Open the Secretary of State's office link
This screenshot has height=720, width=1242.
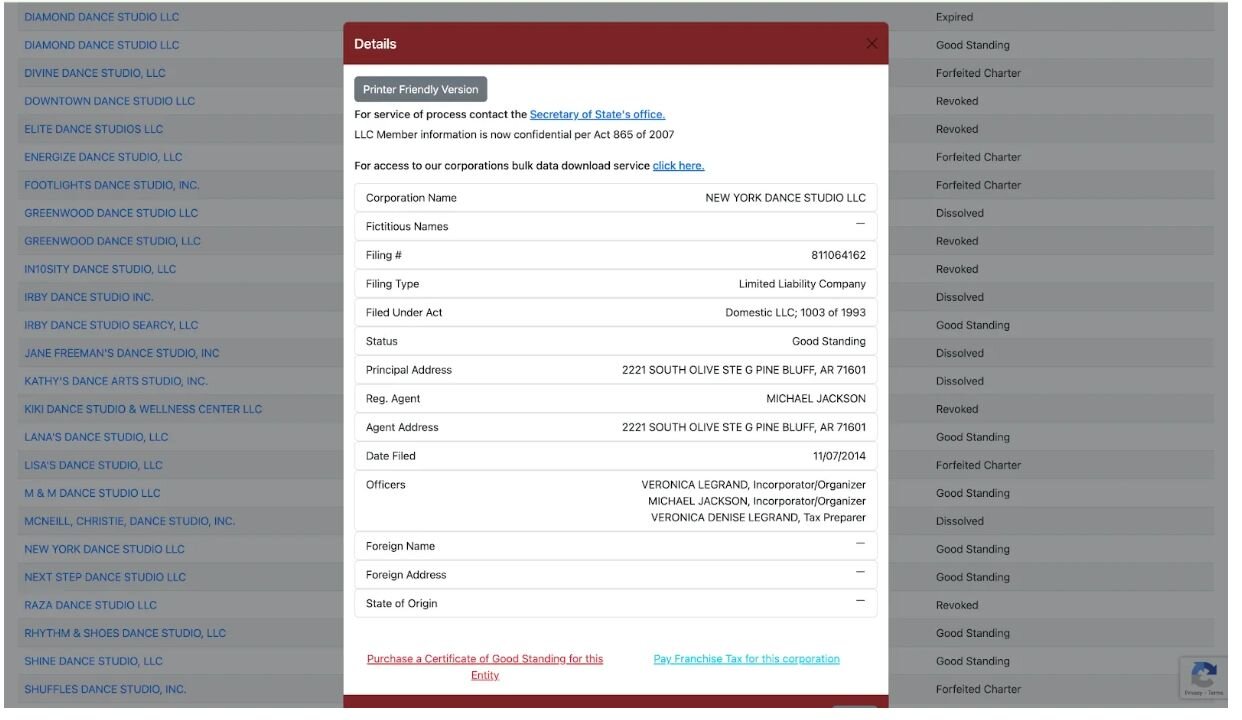tap(597, 115)
